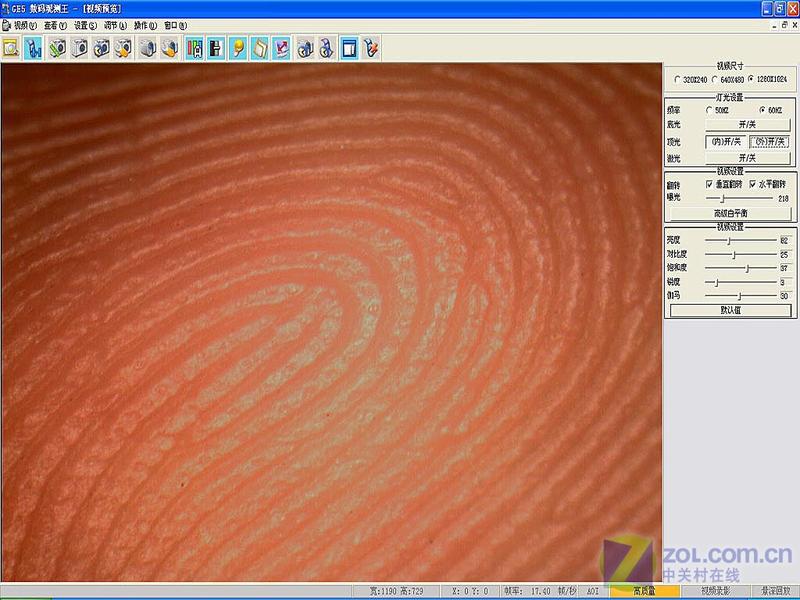Screen dimensions: 800x600
Task: Click the 激光 开/关 laser button
Action: click(748, 158)
